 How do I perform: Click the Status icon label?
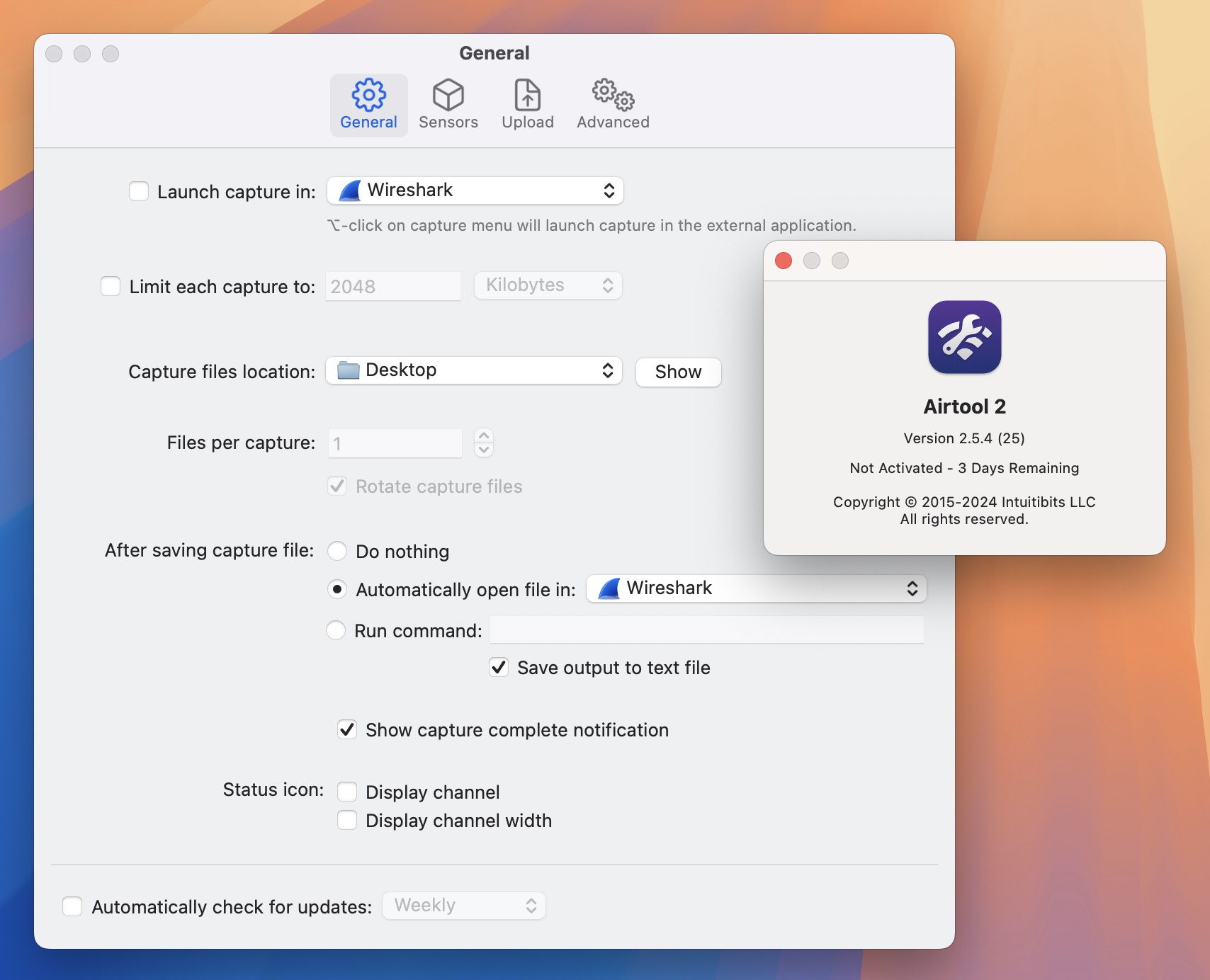click(x=273, y=790)
